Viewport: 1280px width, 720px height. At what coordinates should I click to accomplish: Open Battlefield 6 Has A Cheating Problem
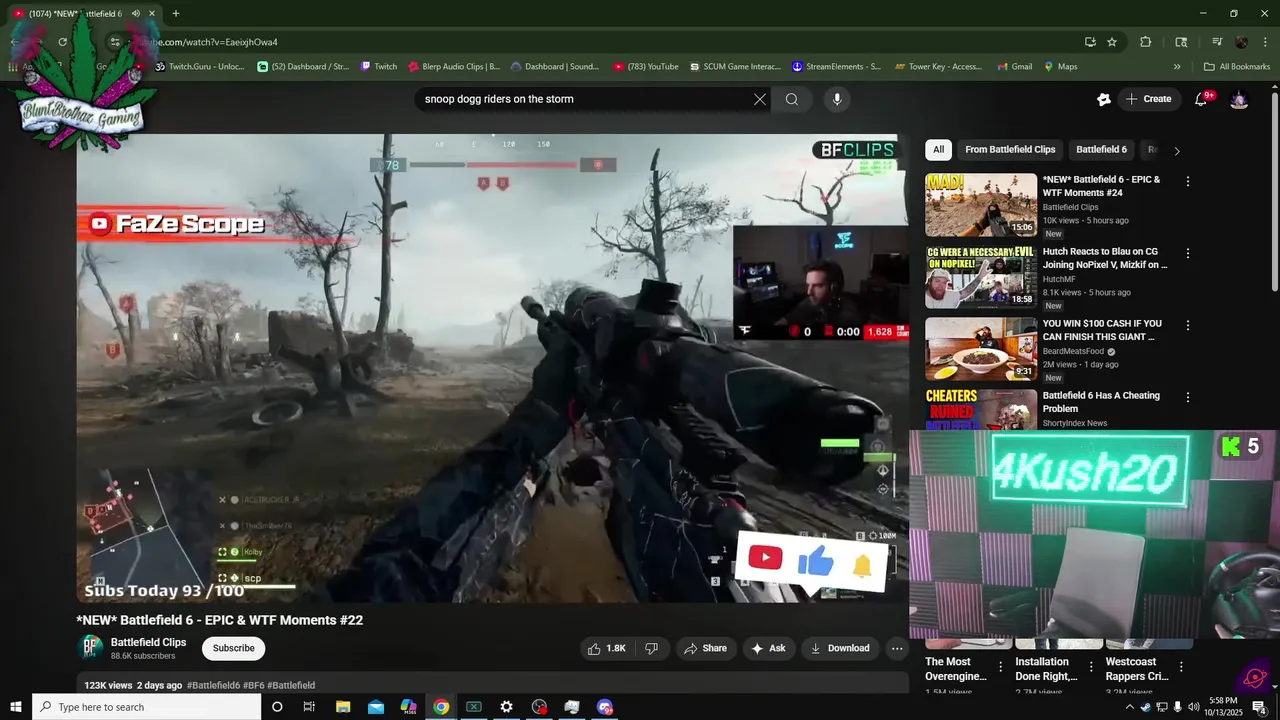1101,402
